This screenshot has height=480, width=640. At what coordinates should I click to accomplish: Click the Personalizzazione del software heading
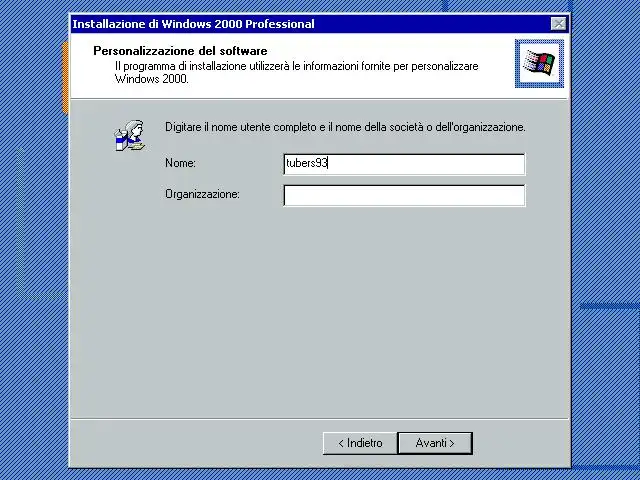pyautogui.click(x=180, y=51)
